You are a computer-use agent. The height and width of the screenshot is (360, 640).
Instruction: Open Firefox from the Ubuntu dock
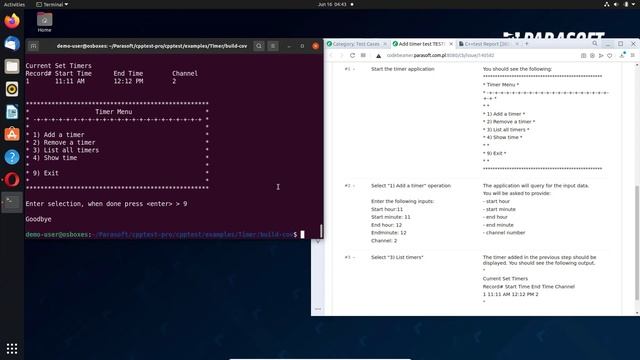(x=12, y=21)
